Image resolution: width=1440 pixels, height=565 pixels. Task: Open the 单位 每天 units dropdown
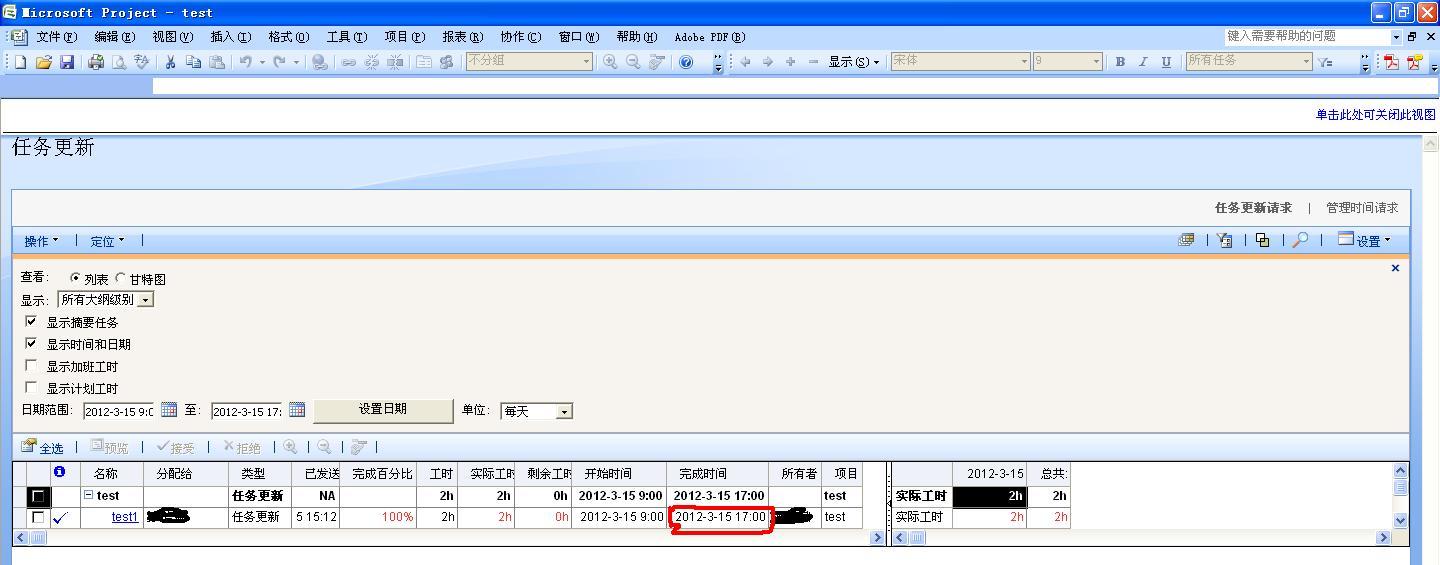click(564, 412)
